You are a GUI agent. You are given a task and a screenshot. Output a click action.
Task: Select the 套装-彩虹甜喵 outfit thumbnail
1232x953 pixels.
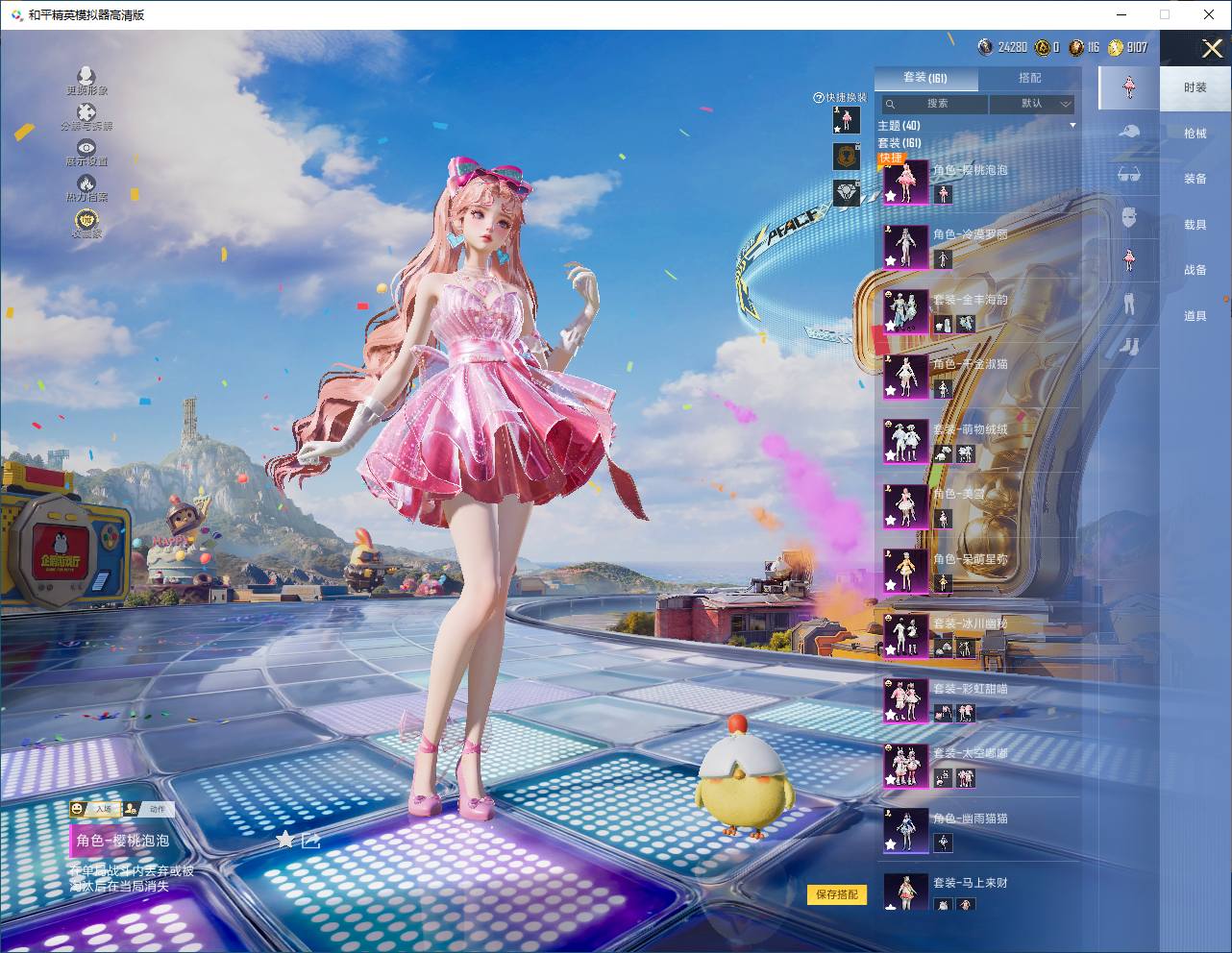coord(906,700)
